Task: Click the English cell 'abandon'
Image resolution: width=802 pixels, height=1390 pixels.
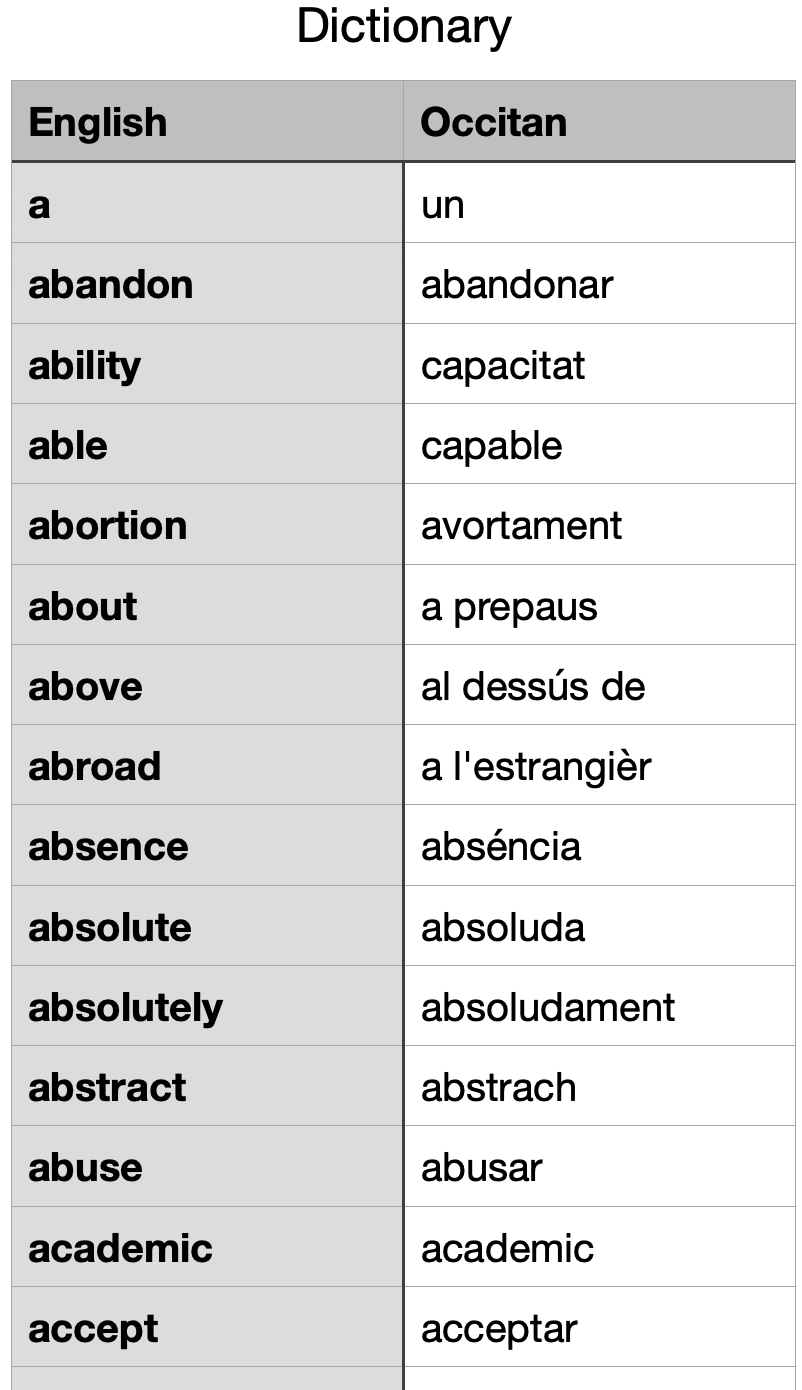Action: pyautogui.click(x=111, y=285)
